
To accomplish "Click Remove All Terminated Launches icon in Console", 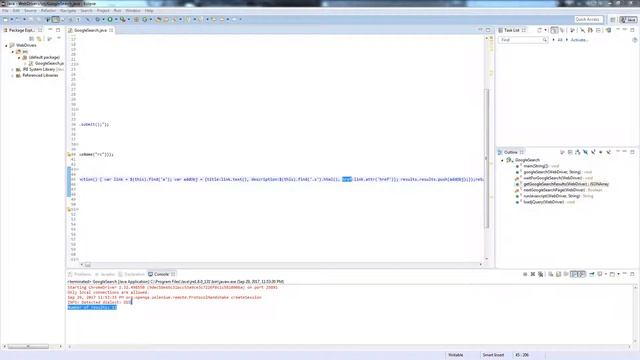I will 540,274.
